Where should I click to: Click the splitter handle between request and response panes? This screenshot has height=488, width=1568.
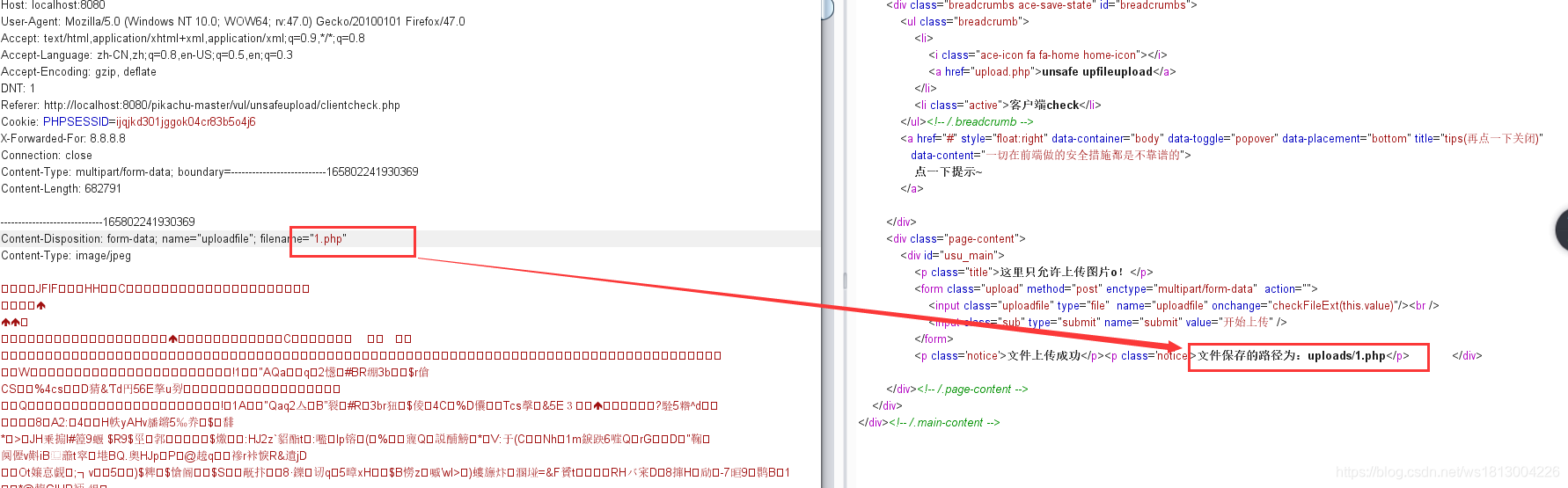(845, 280)
